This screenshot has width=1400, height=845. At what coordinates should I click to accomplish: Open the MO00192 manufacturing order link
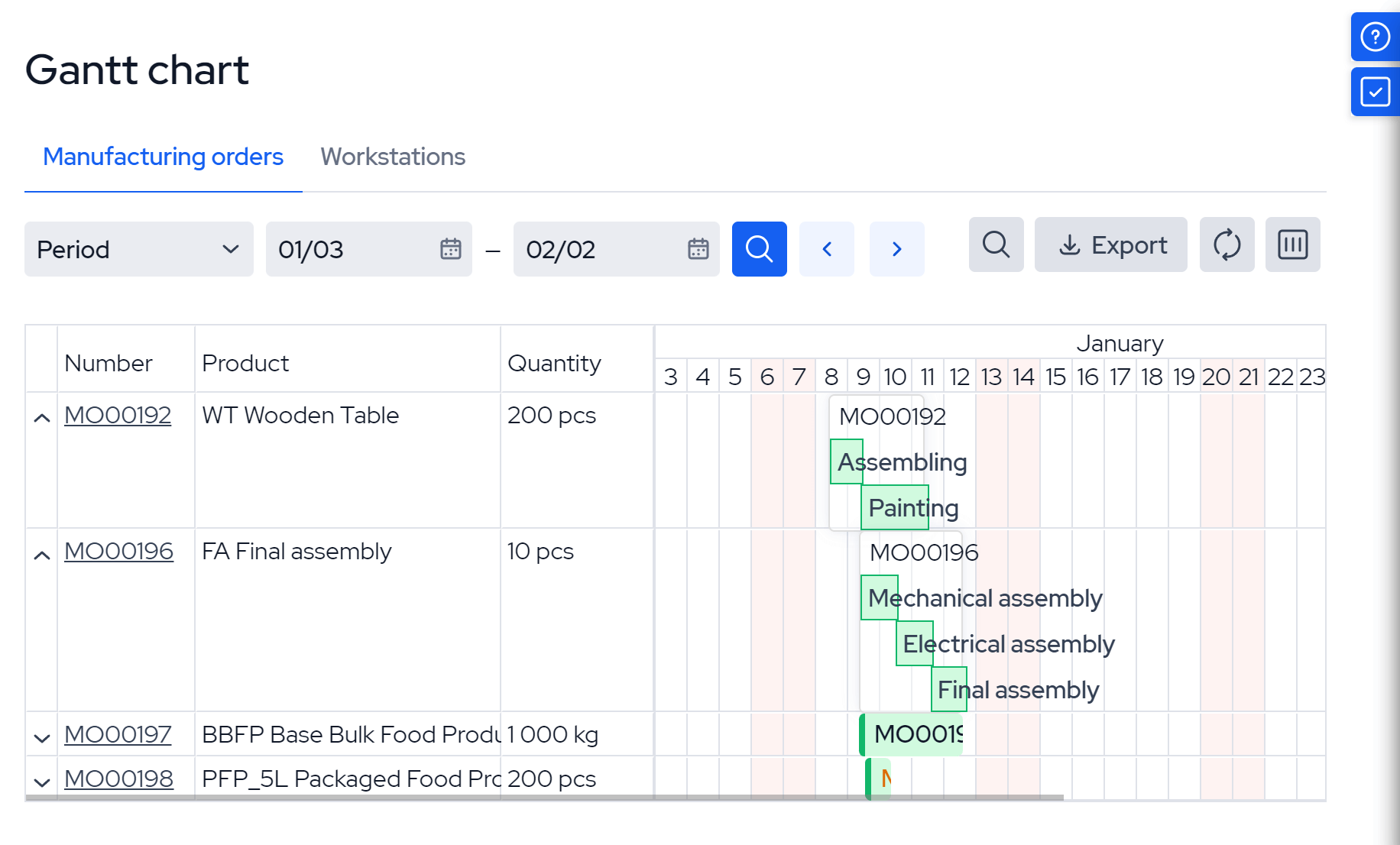point(118,415)
